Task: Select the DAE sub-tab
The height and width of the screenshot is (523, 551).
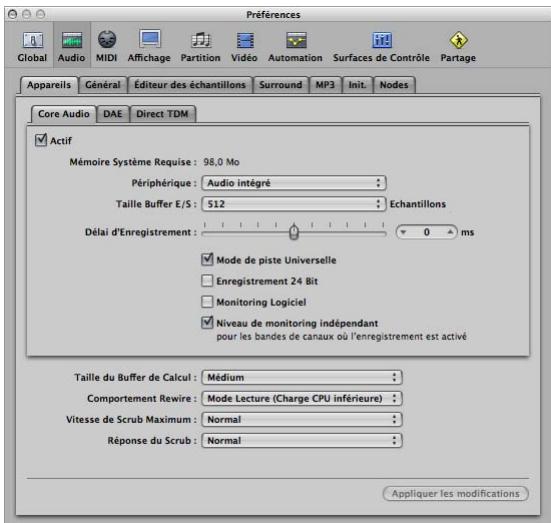Action: [113, 114]
